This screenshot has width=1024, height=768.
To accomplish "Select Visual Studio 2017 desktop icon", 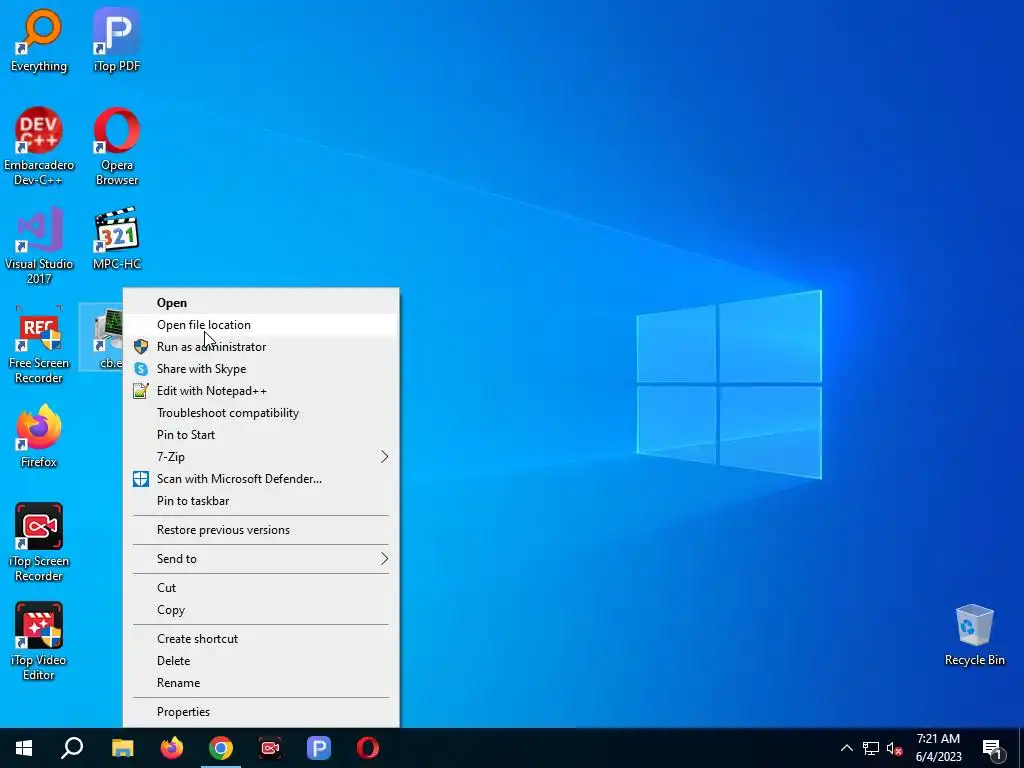I will (39, 246).
